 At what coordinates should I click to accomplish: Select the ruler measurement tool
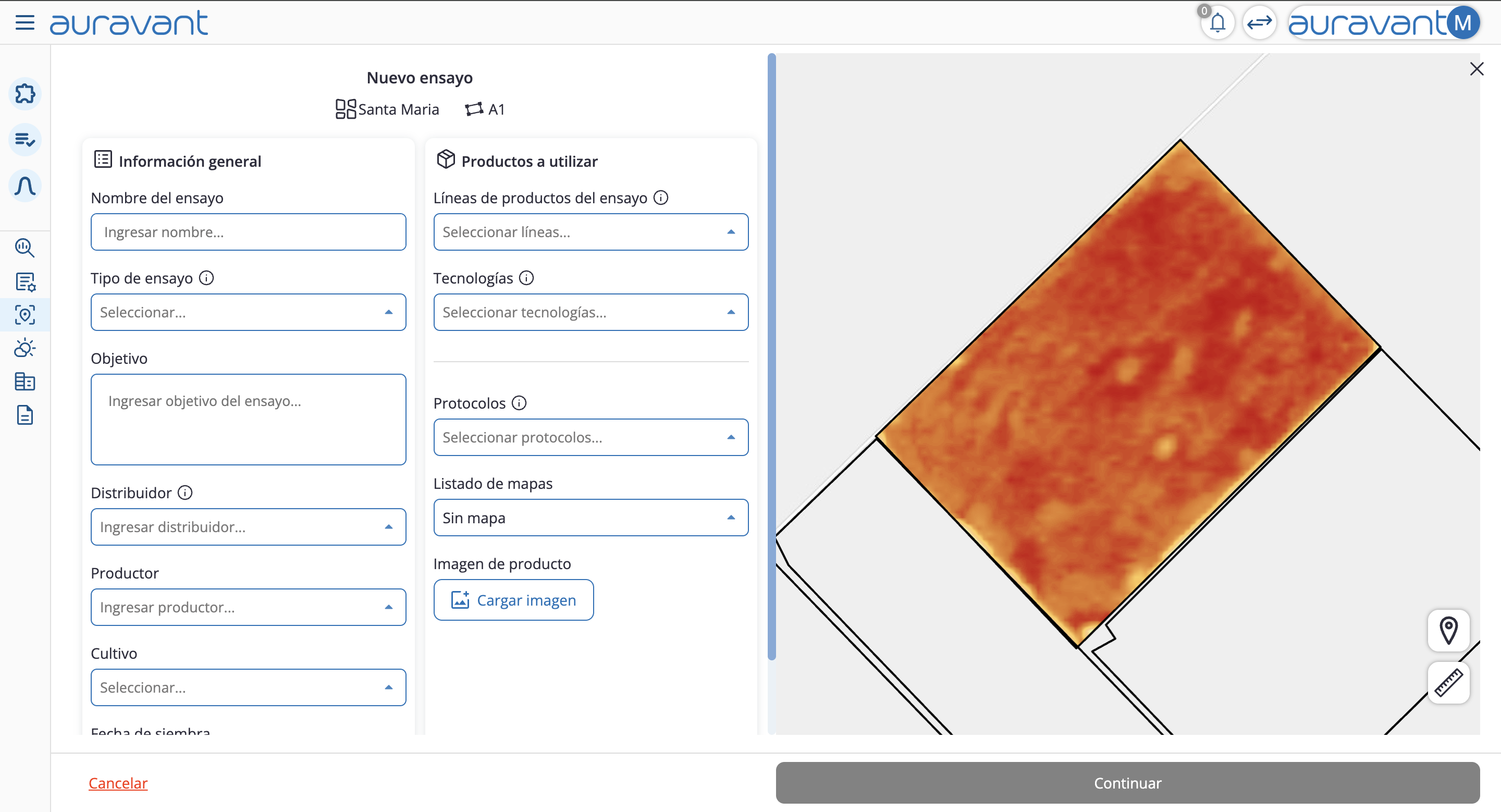pos(1448,683)
